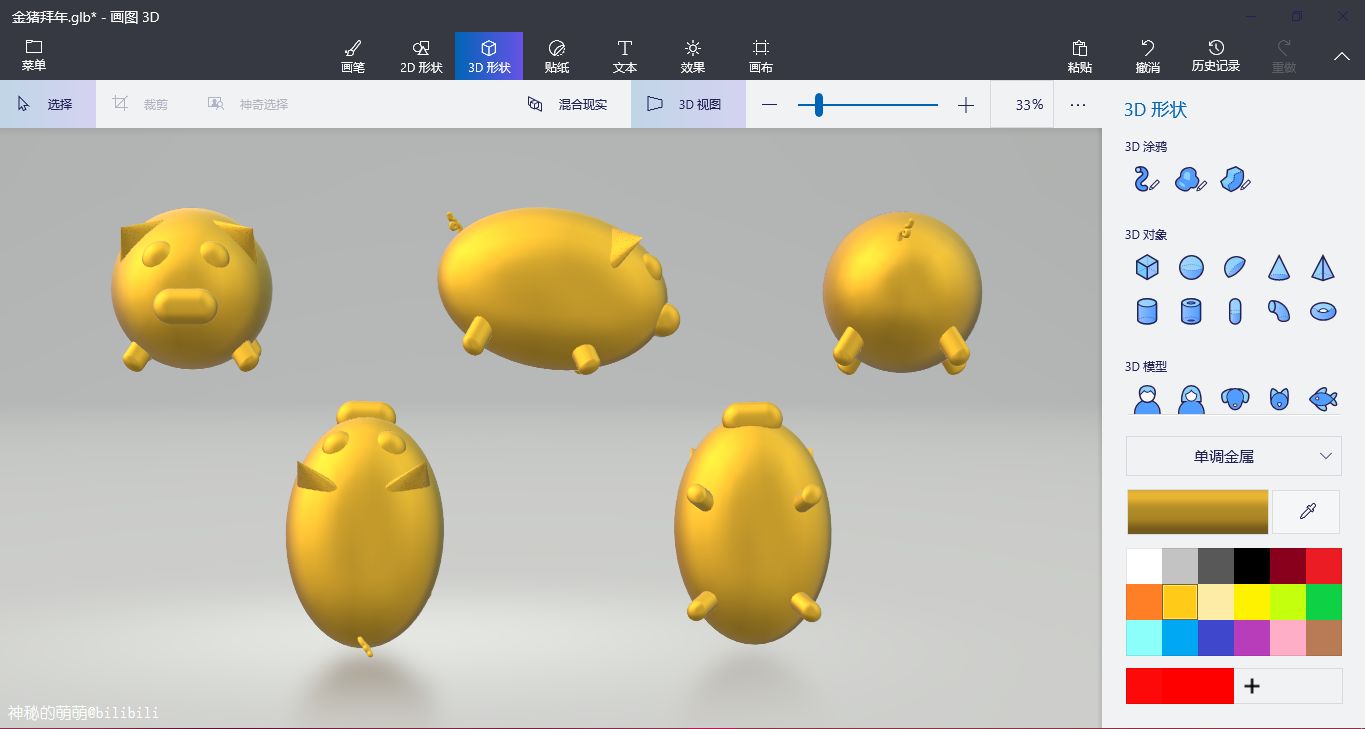Choose the light gray color swatch
This screenshot has width=1365, height=729.
(1180, 566)
